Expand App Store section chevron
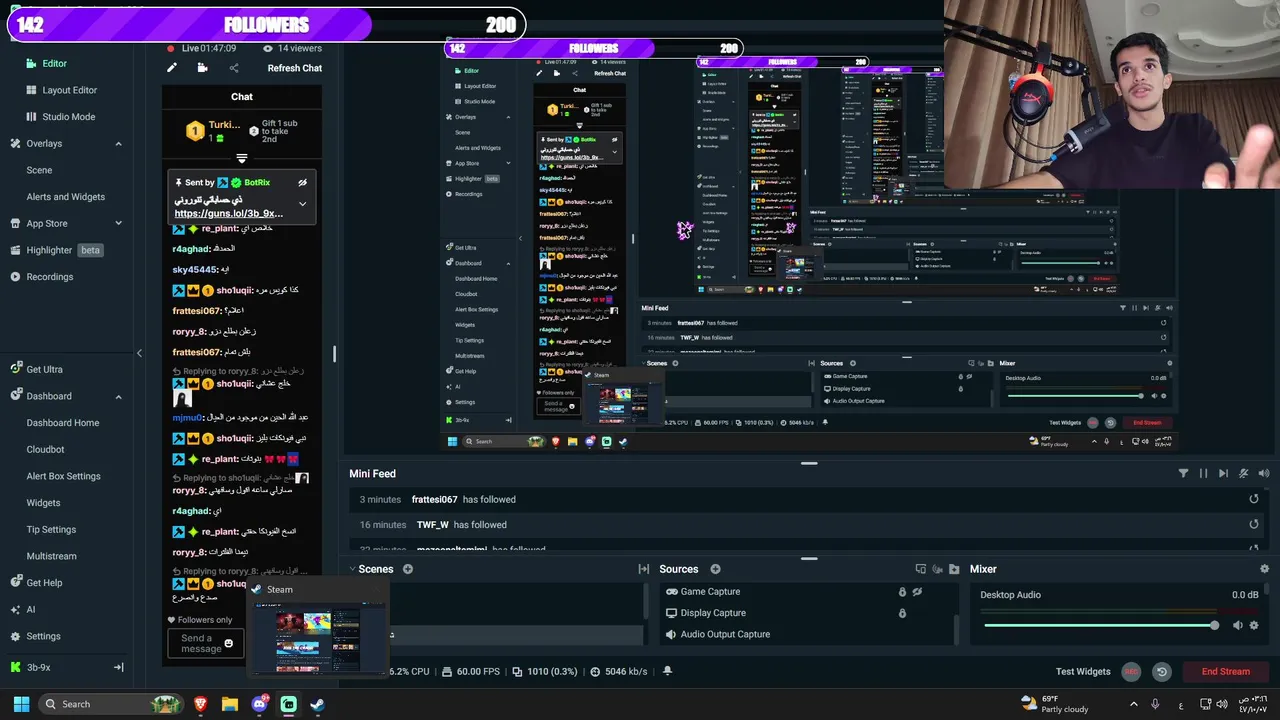This screenshot has height=720, width=1280. coord(118,223)
